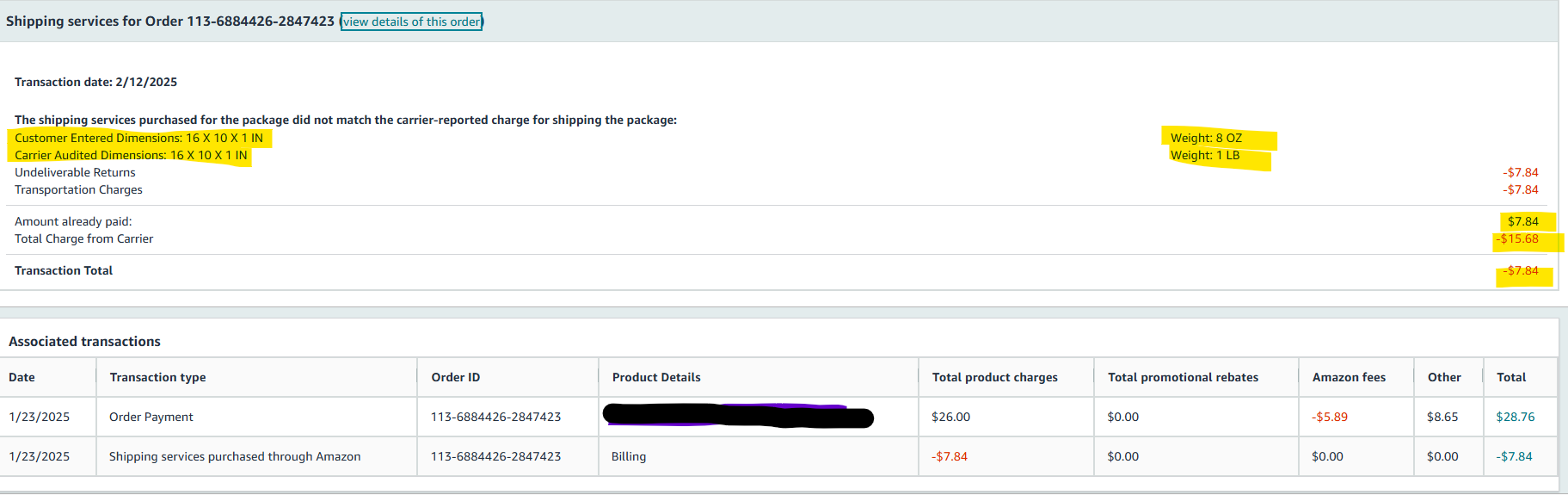Click the highlighted -$15.68 carrier charge
Image resolution: width=1568 pixels, height=495 pixels.
tap(1518, 239)
